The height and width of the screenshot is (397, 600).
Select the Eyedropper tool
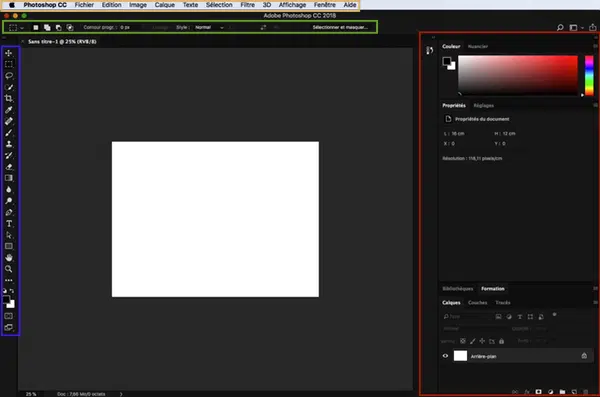[8, 110]
